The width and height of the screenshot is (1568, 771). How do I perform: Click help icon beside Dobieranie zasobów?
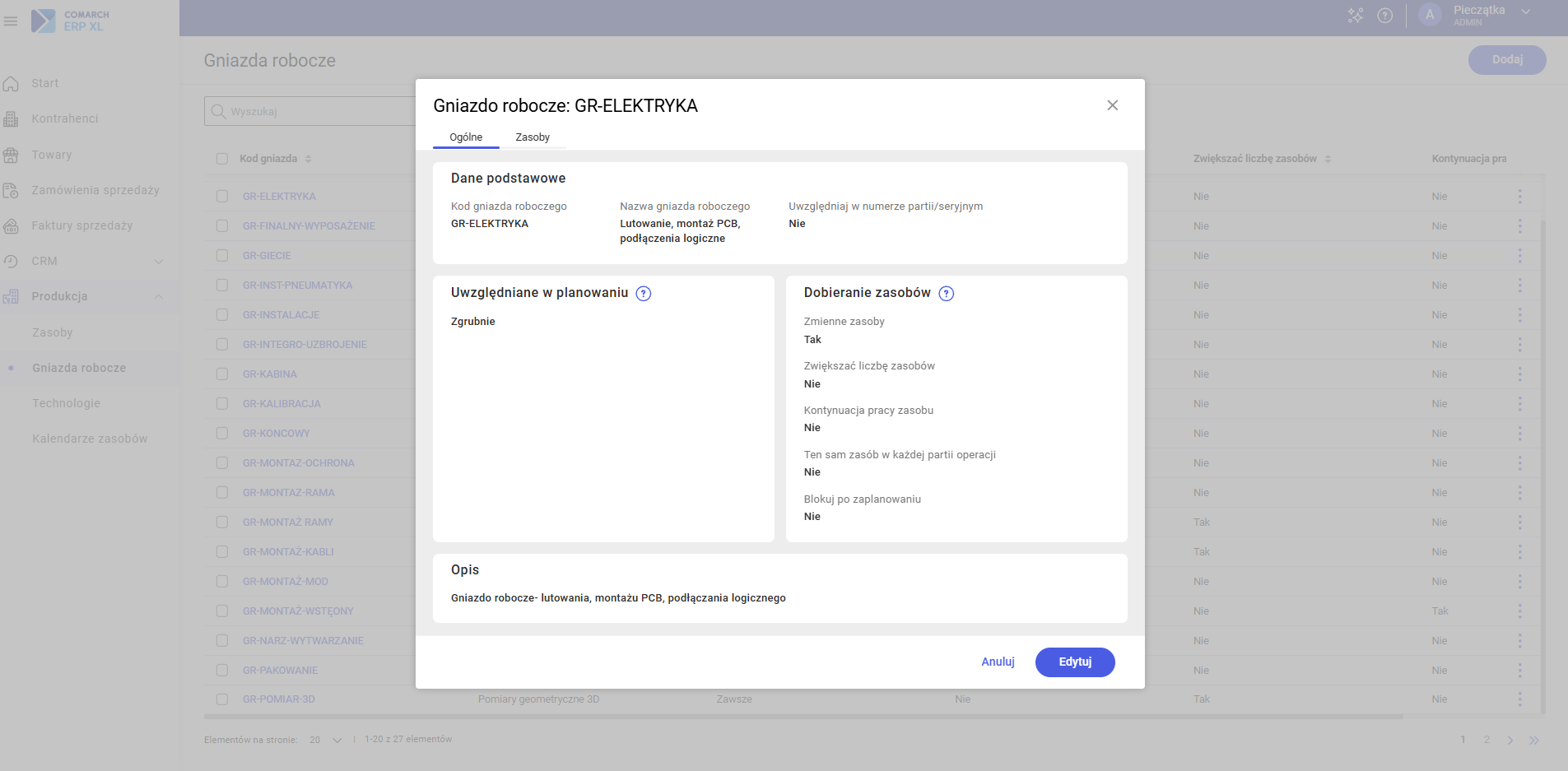(947, 294)
